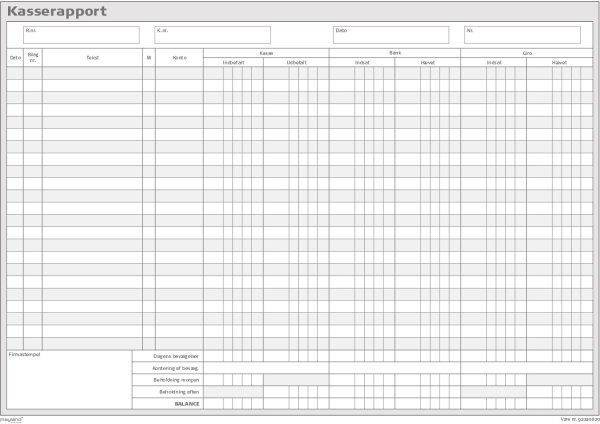600x424 pixels.
Task: Click the Konto column header
Action: pyautogui.click(x=179, y=58)
